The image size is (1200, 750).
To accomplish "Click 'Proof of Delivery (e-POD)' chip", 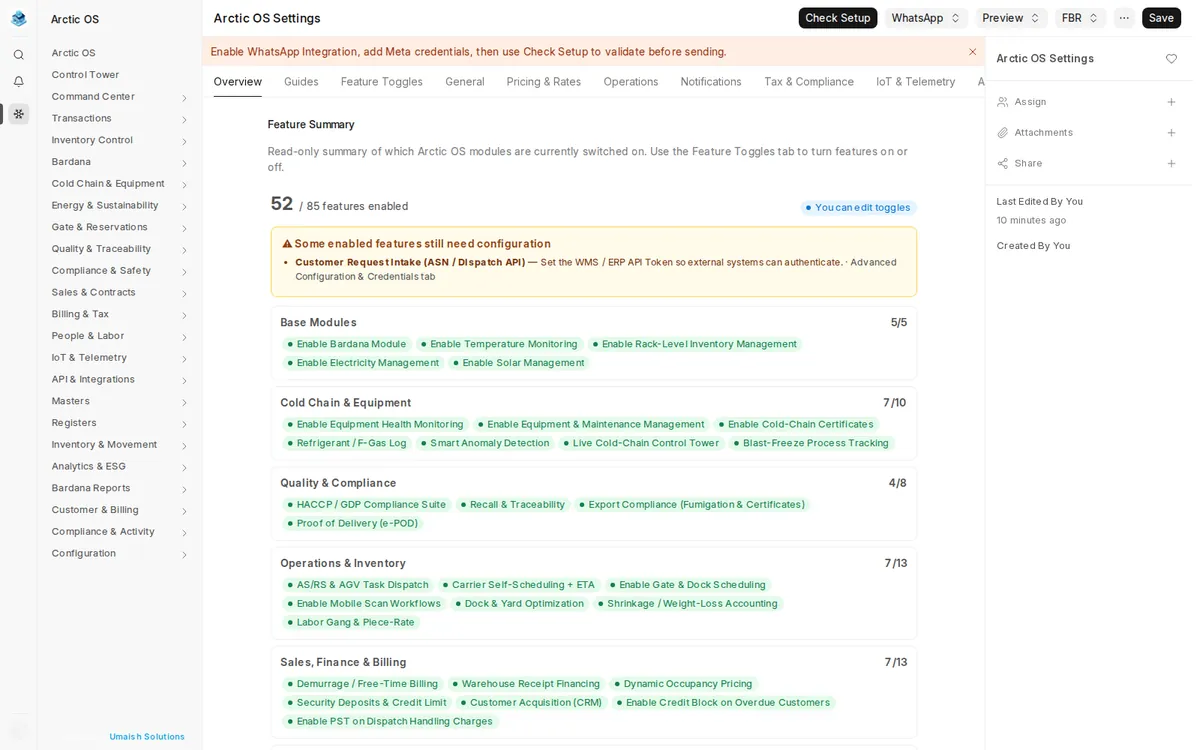I will [x=353, y=523].
